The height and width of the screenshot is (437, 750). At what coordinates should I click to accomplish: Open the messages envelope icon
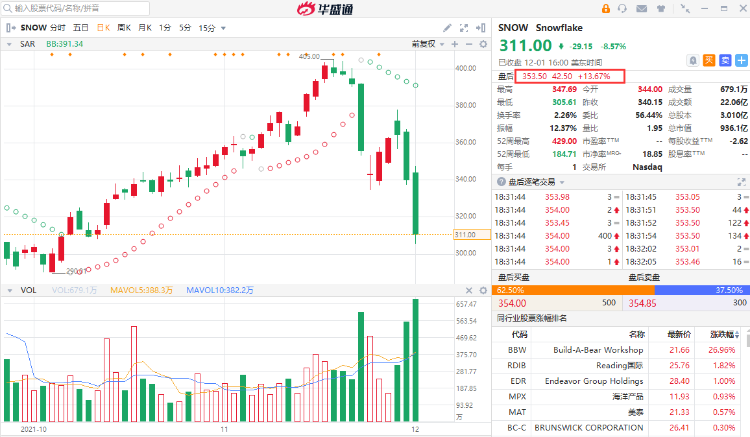click(642, 8)
